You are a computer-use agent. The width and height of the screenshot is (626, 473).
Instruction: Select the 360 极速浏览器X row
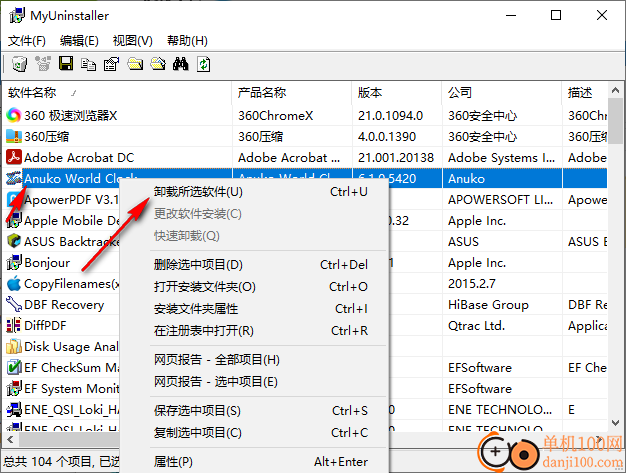click(305, 115)
